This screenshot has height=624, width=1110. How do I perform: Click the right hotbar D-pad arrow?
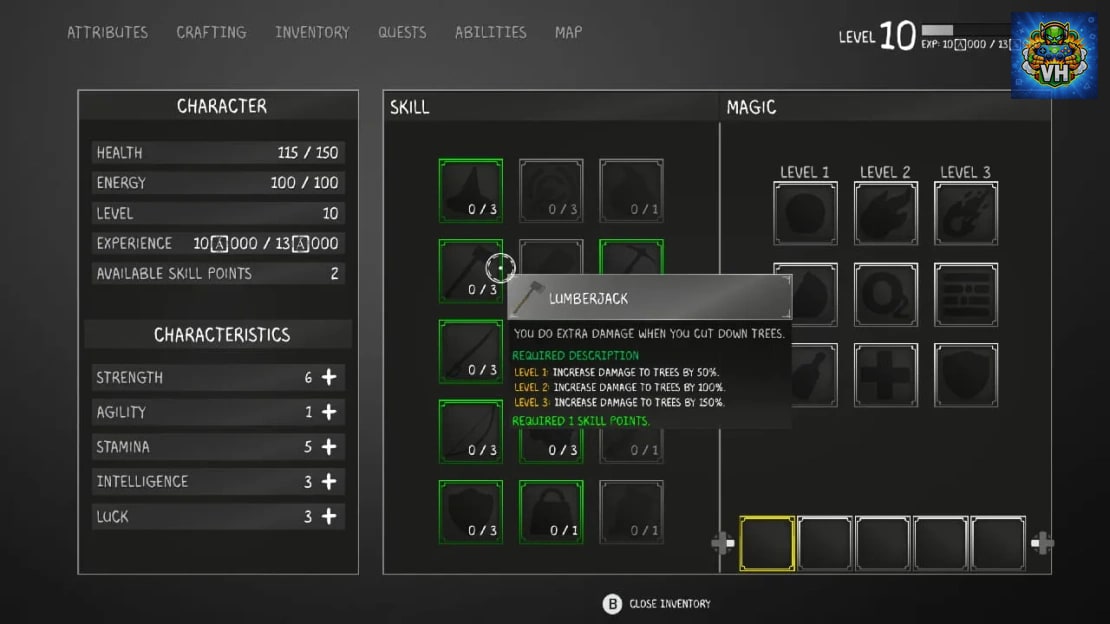coord(1042,543)
